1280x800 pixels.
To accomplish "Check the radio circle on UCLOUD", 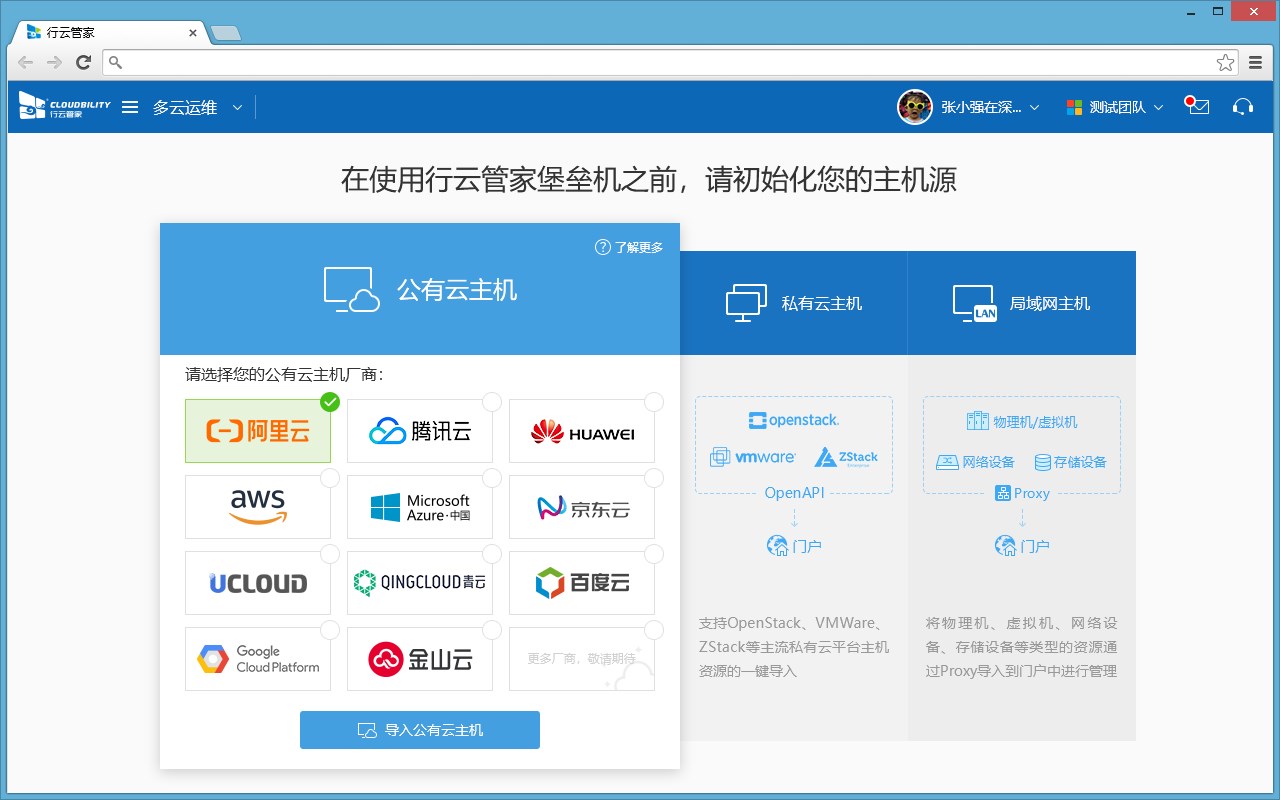I will coord(330,554).
